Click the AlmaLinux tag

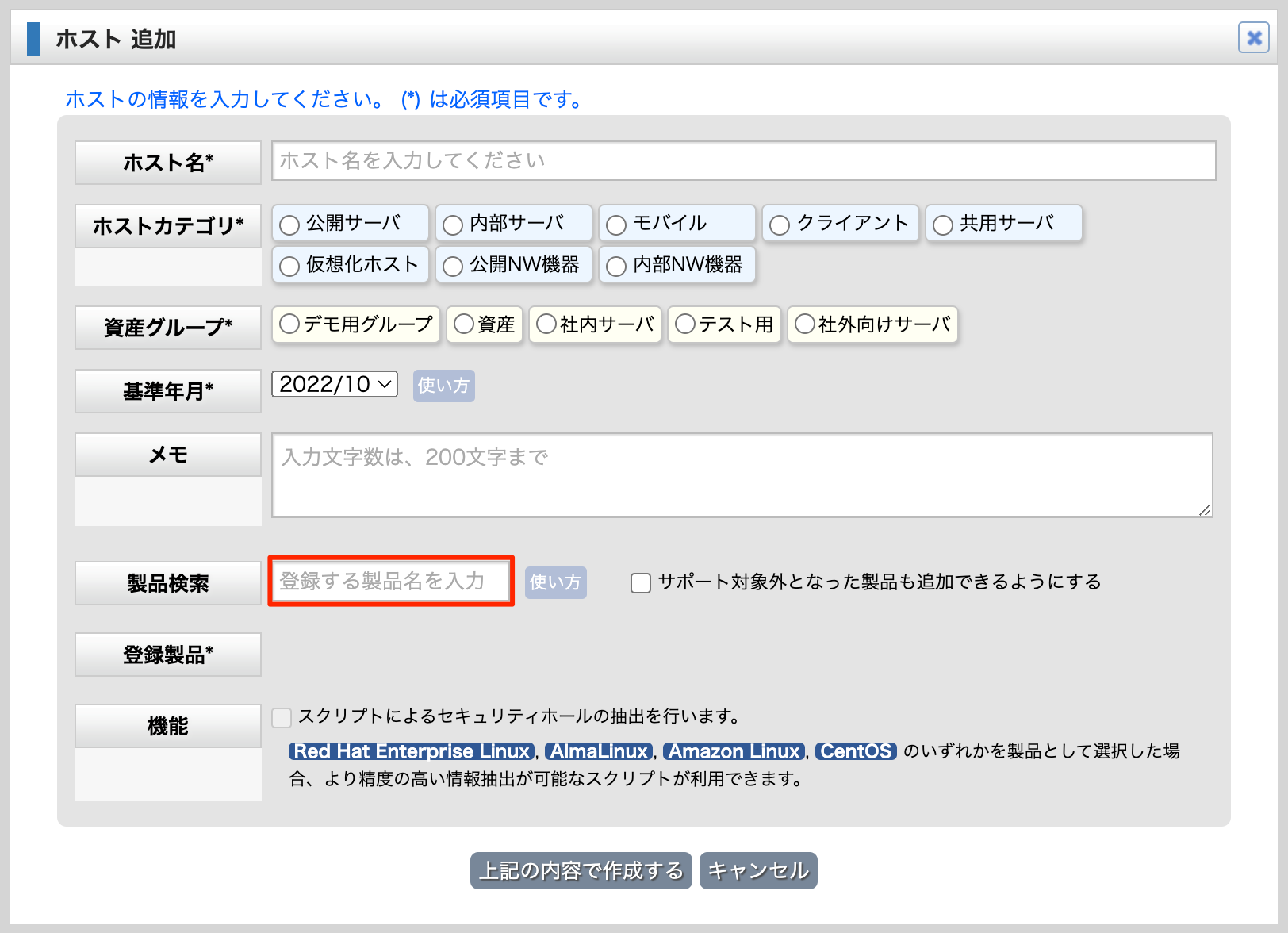click(x=600, y=751)
